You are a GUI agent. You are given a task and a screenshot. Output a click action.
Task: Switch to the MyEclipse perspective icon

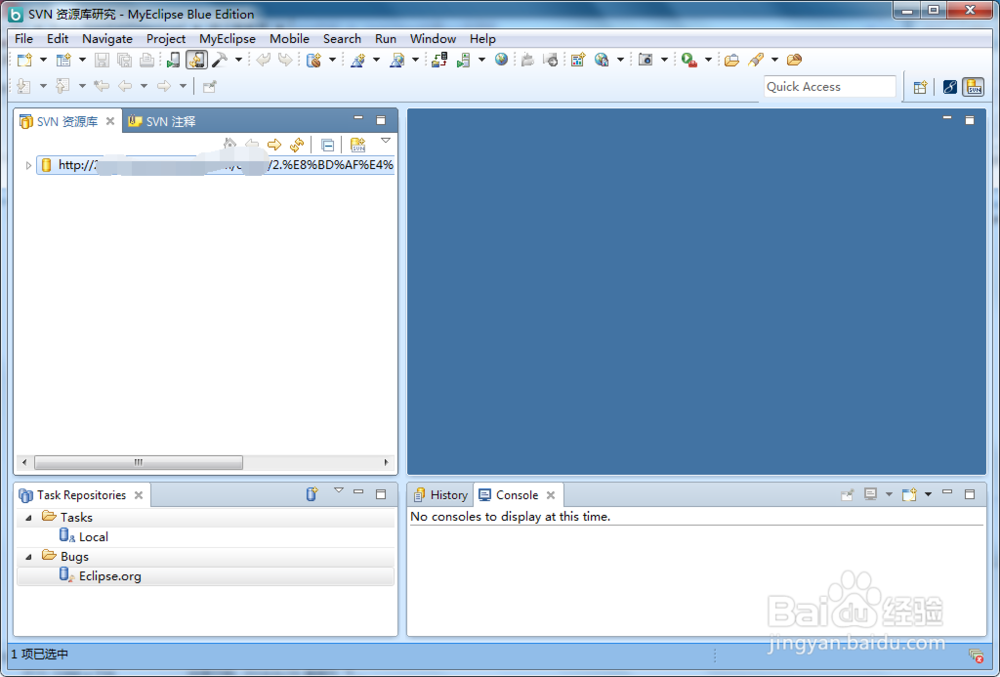tap(950, 87)
